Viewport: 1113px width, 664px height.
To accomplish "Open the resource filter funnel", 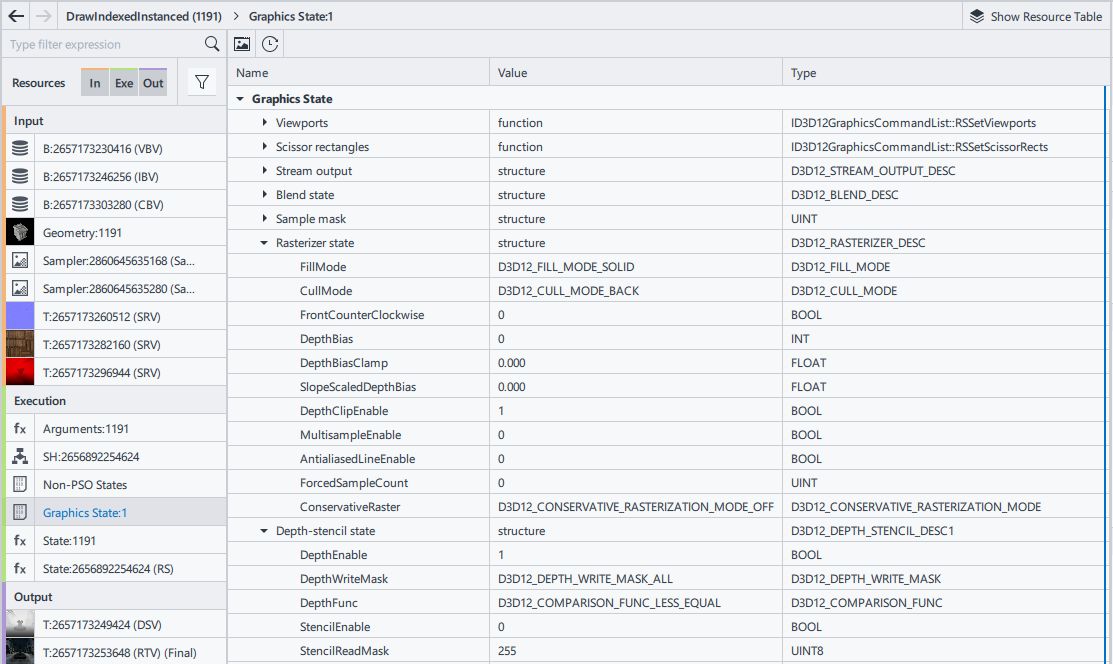I will tap(202, 83).
